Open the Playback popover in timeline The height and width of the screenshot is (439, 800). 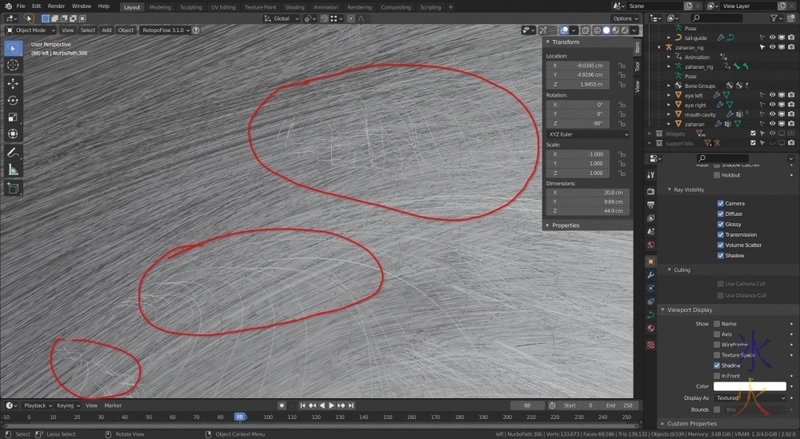[x=36, y=406]
